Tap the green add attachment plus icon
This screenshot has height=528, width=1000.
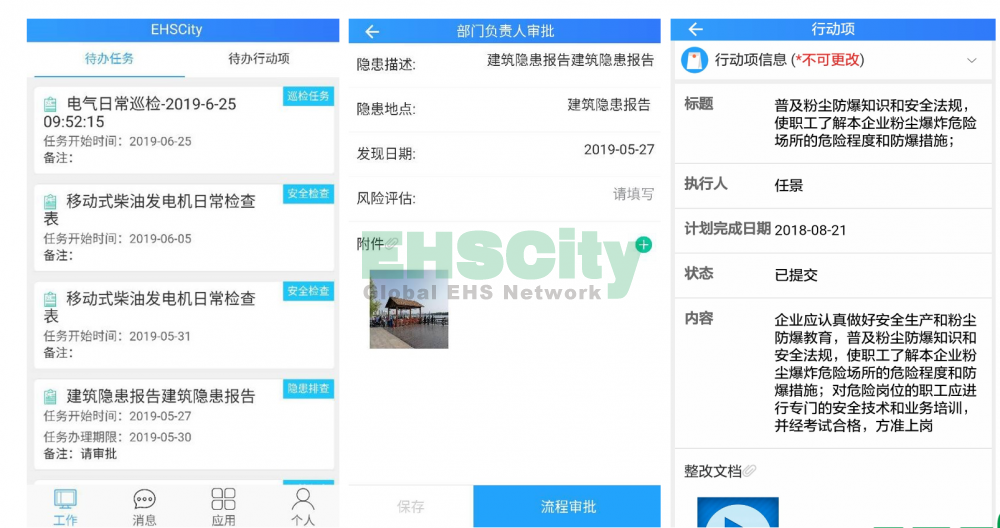coord(644,245)
